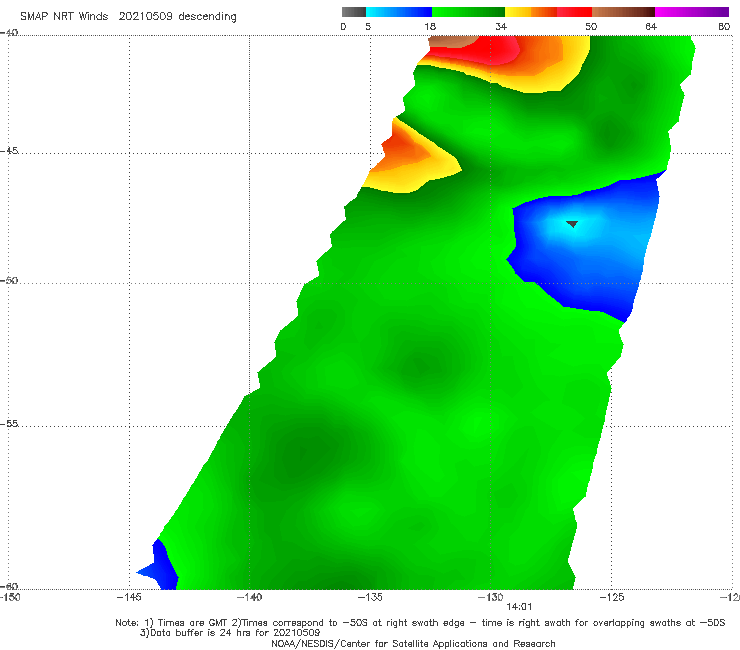Click the latitude axis label '-45'

[9, 151]
